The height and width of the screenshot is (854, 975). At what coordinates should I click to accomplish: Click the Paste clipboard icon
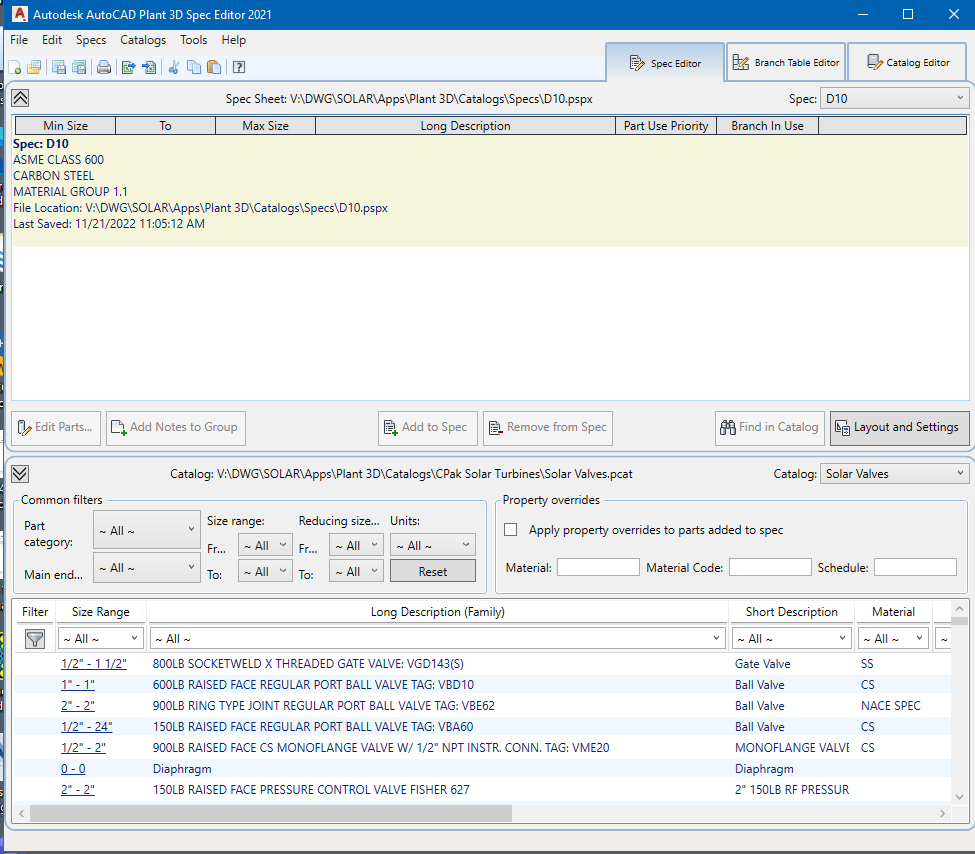click(213, 67)
